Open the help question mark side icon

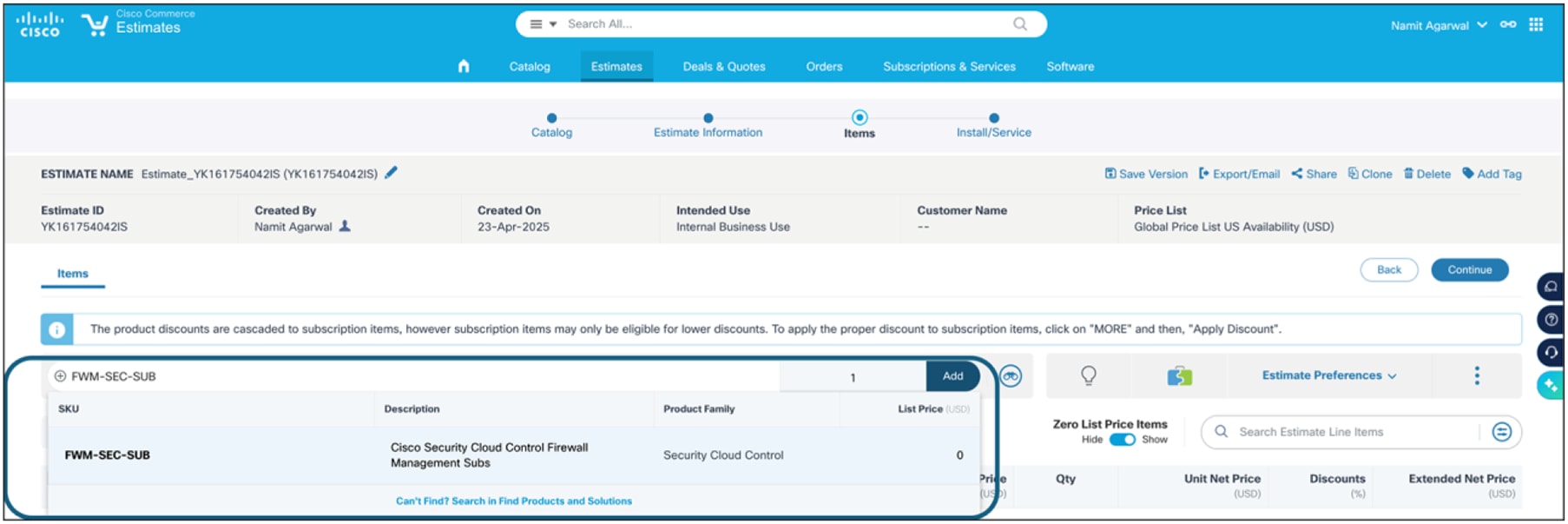pos(1551,320)
